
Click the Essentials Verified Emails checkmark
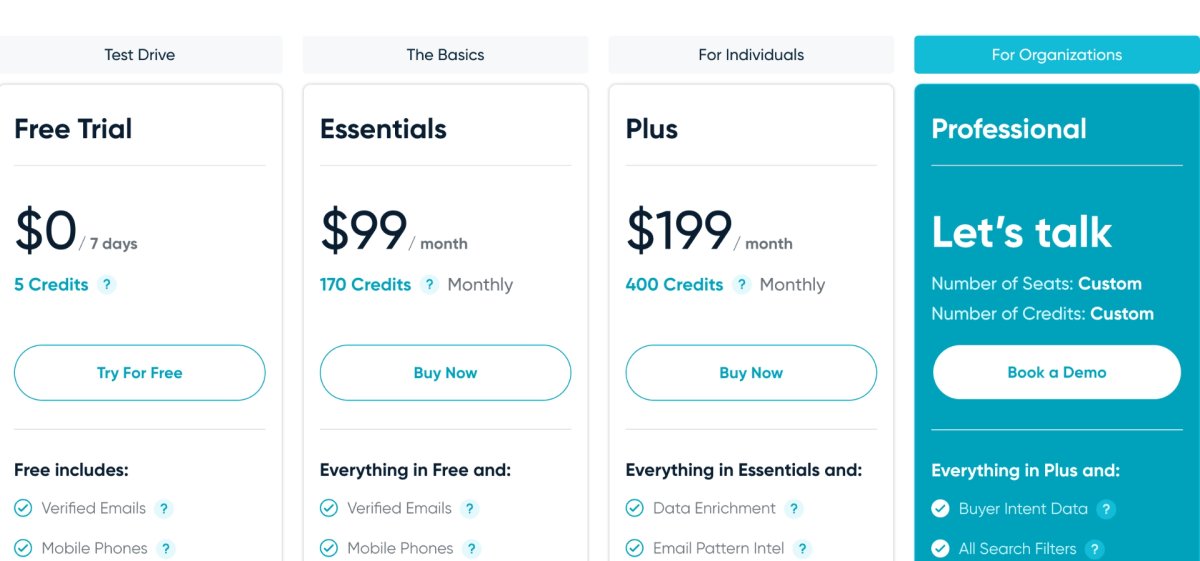tap(328, 509)
